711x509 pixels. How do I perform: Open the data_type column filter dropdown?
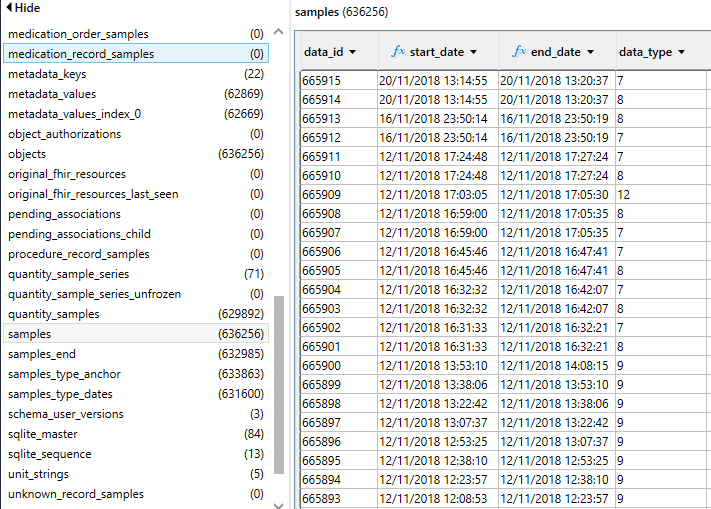[x=681, y=52]
